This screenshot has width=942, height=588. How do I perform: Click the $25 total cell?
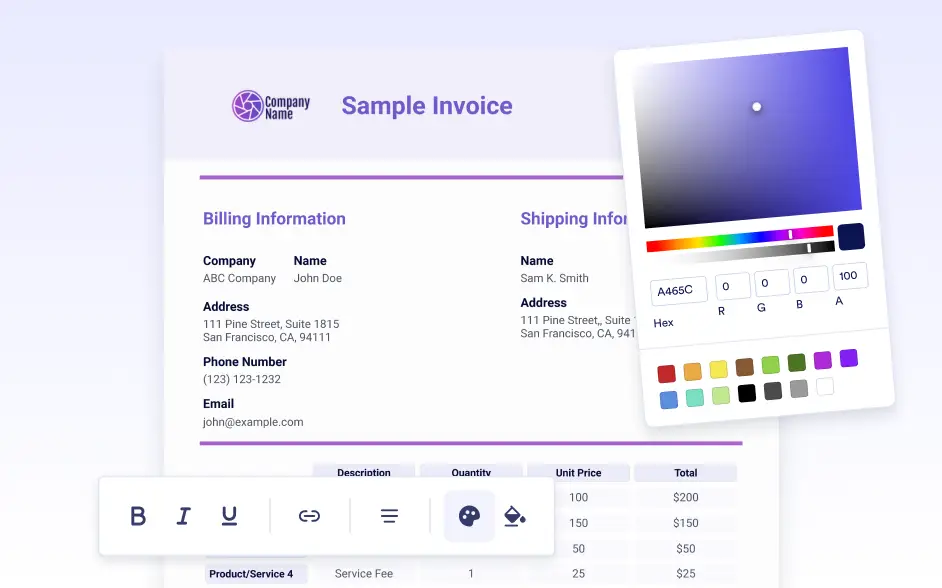685,574
